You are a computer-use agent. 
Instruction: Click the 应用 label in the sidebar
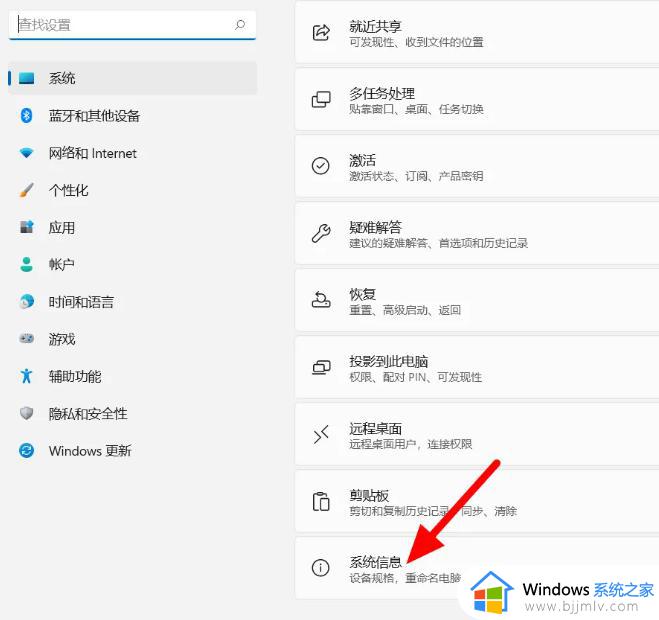point(62,227)
